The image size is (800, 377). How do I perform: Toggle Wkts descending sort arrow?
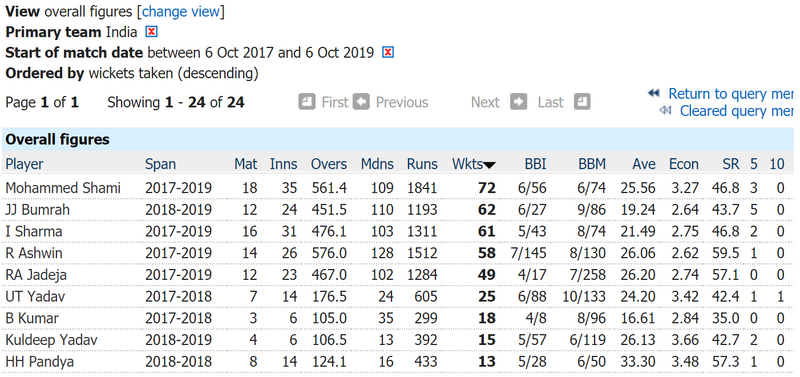click(489, 165)
